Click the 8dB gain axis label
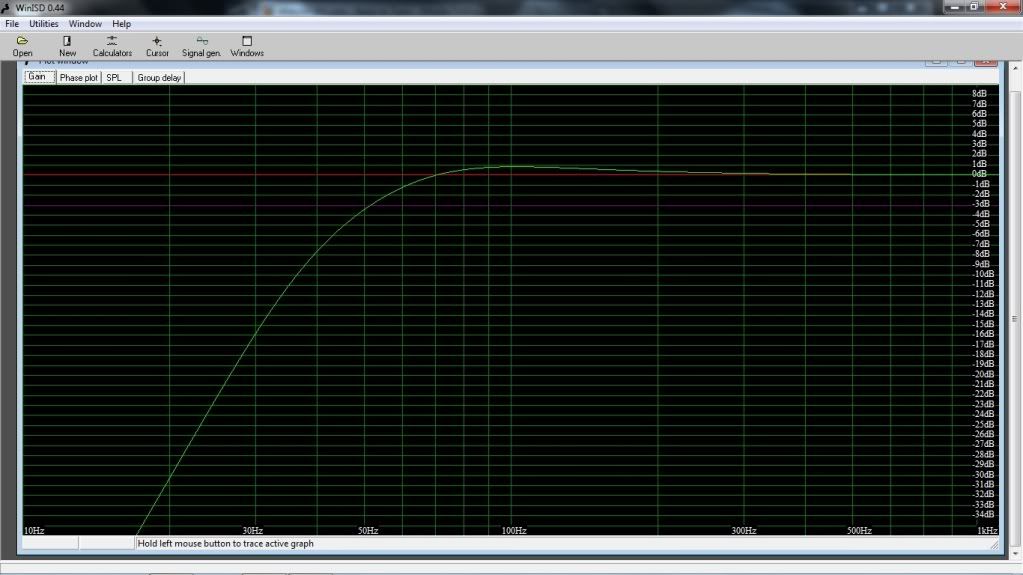 [x=979, y=93]
